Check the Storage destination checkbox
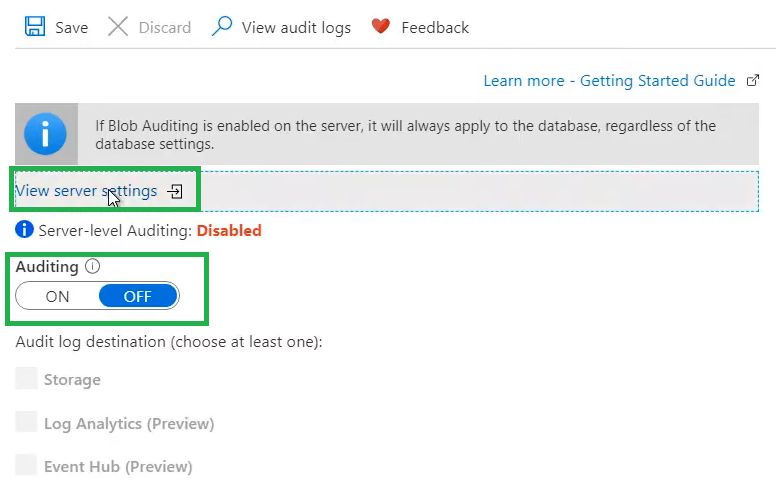This screenshot has height=488, width=776. point(27,379)
